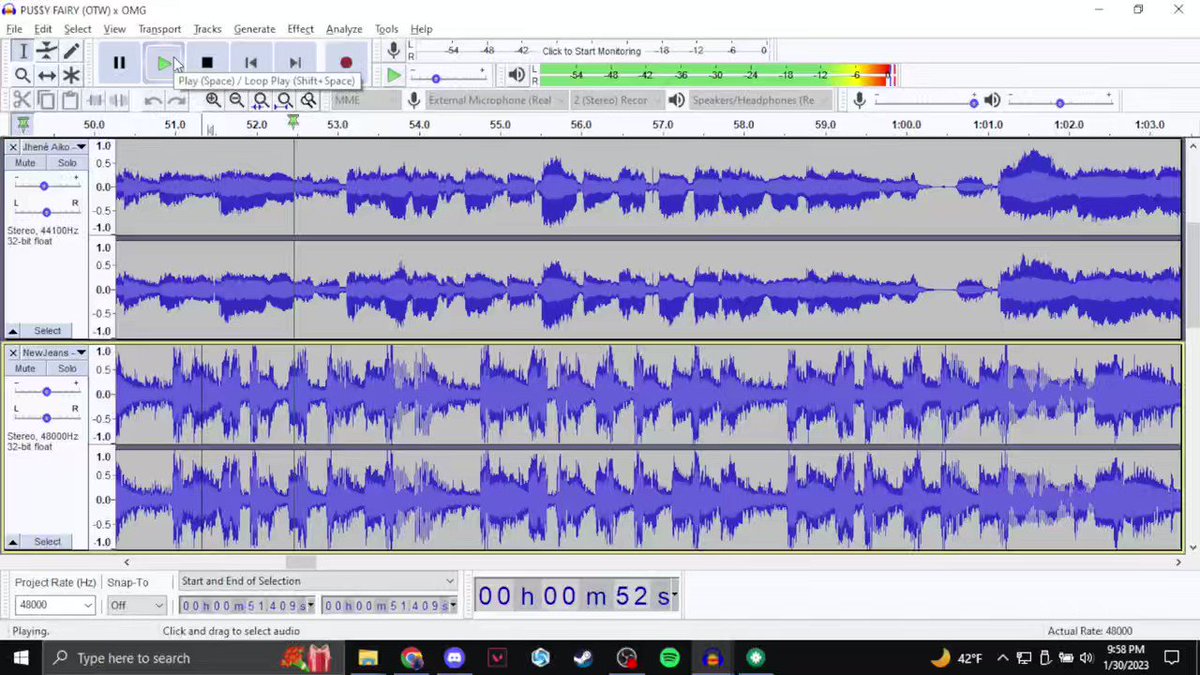Solo the Jhené Aiko track
The height and width of the screenshot is (675, 1200).
(x=67, y=163)
